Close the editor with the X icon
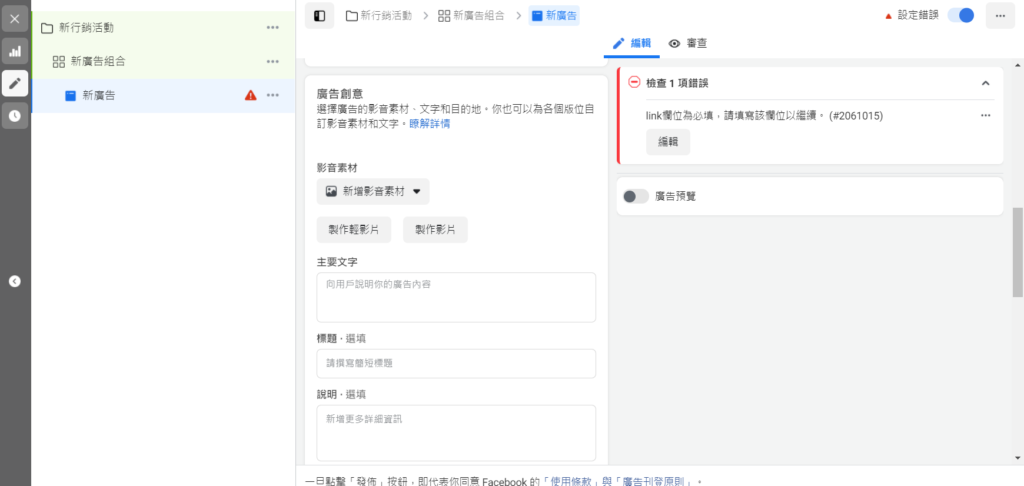This screenshot has height=486, width=1024. click(15, 19)
